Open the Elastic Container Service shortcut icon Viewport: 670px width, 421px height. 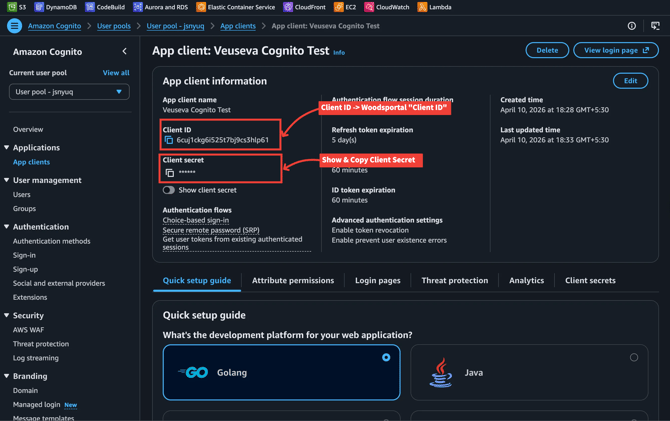click(201, 7)
